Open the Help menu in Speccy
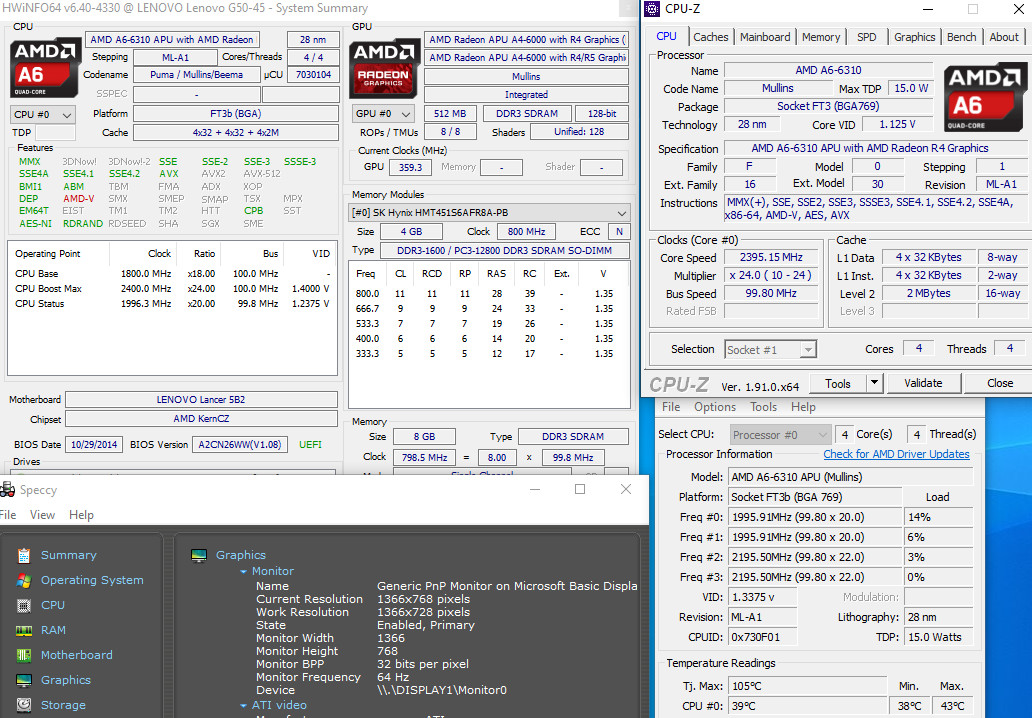The width and height of the screenshot is (1032, 718). pyautogui.click(x=81, y=515)
